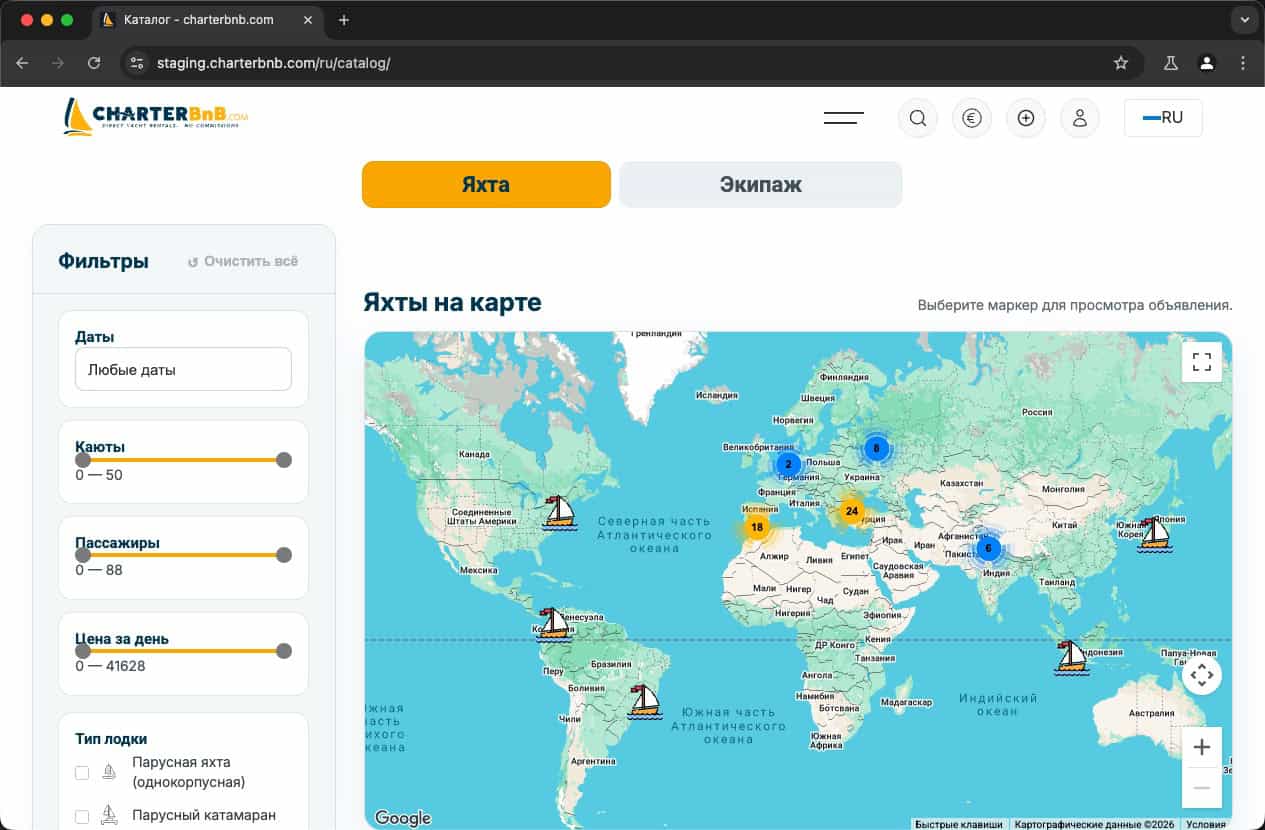Select the sailboat marker near Japan
This screenshot has width=1265, height=830.
point(1155,533)
